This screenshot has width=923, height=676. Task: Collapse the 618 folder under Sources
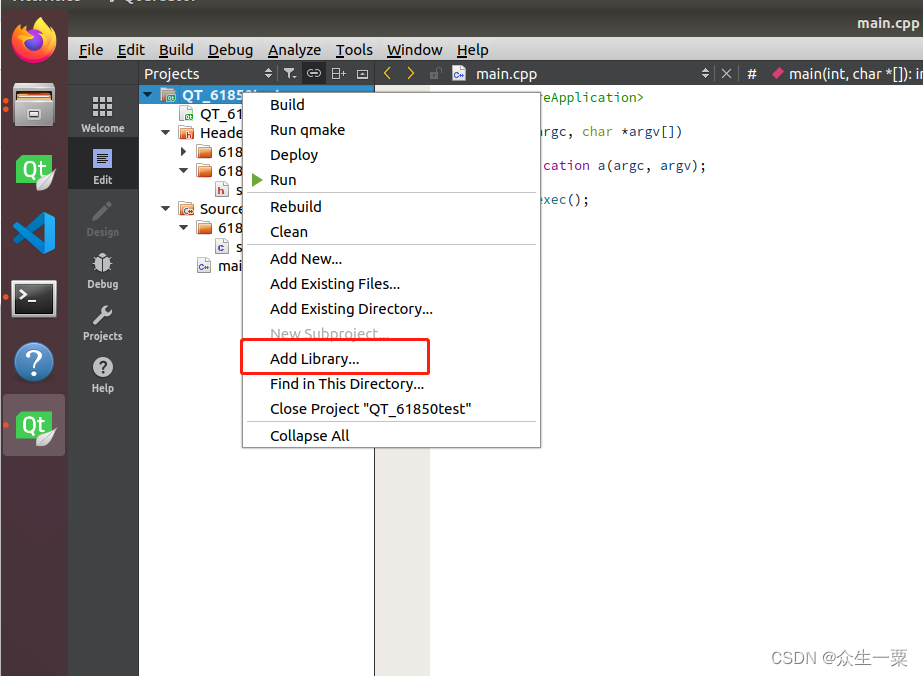pyautogui.click(x=184, y=227)
